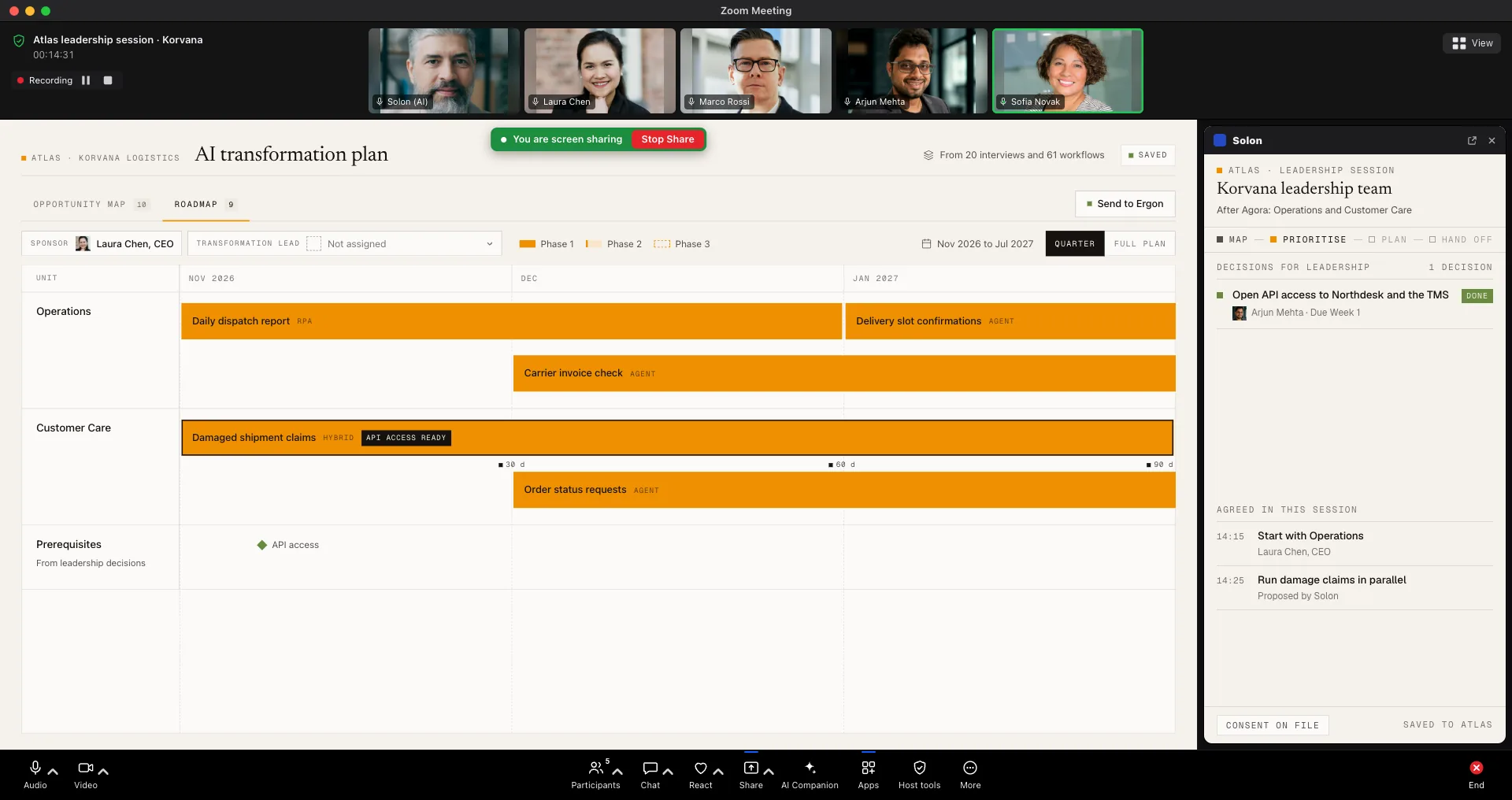
Task: Select the Plan step in Solon panel
Action: pos(1388,239)
